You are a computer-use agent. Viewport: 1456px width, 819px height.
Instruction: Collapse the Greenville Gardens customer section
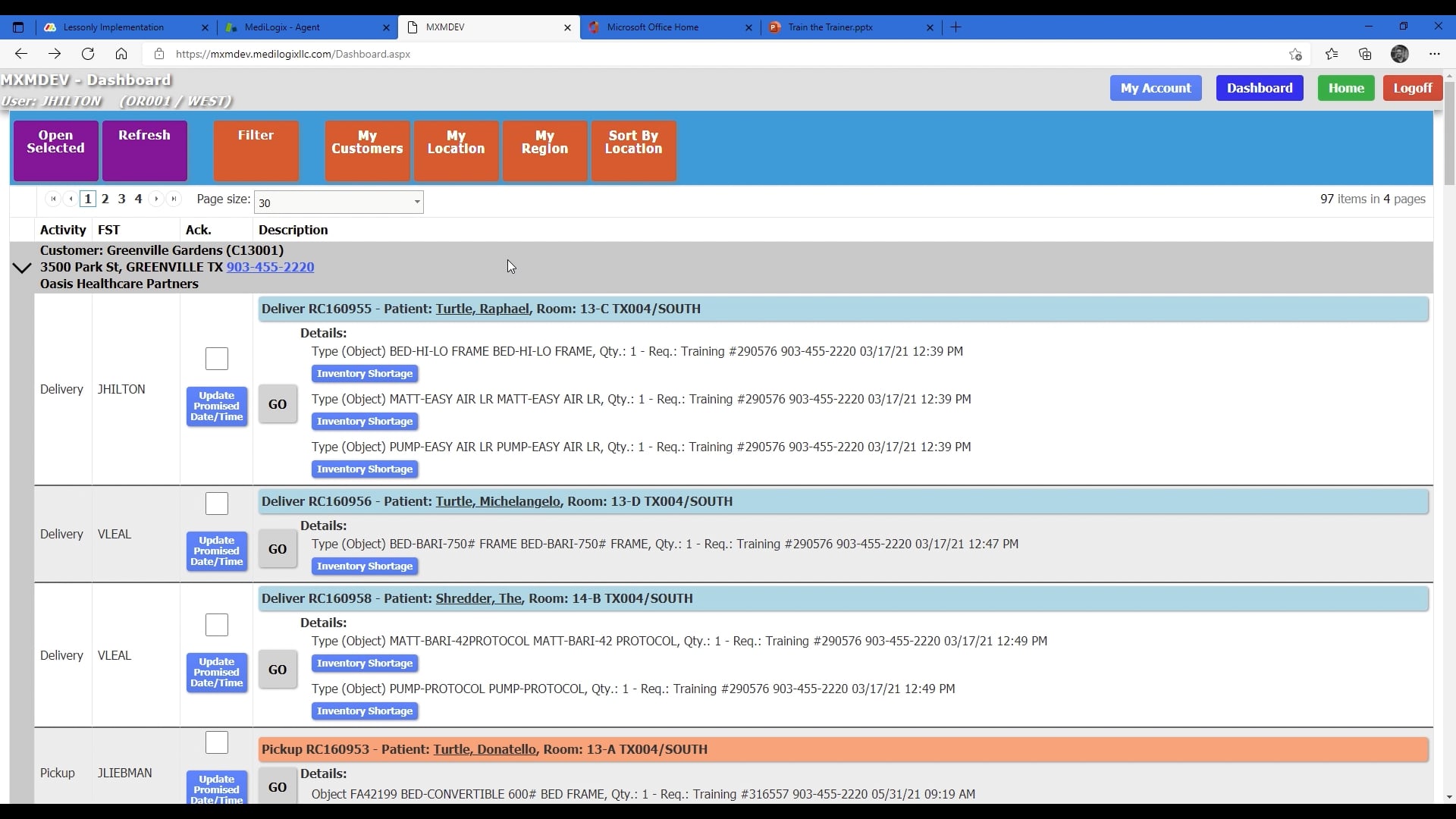pyautogui.click(x=21, y=267)
